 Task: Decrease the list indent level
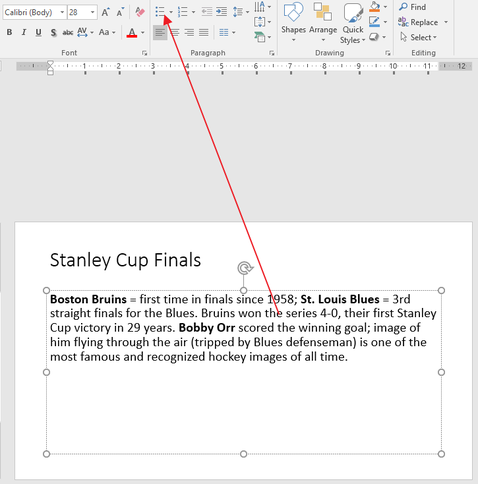click(x=207, y=12)
